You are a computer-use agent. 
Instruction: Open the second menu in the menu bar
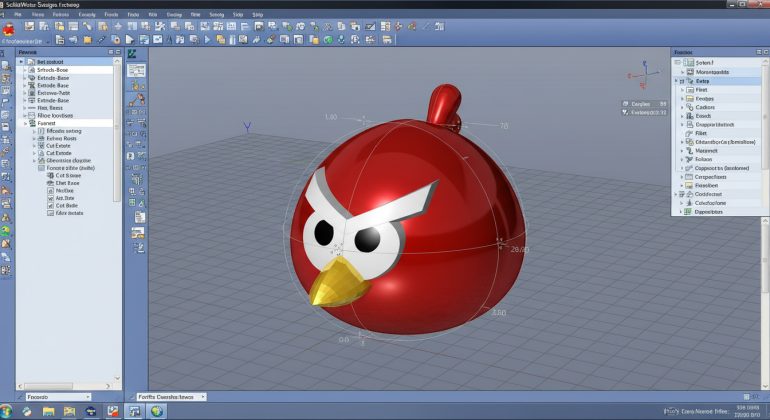[38, 15]
